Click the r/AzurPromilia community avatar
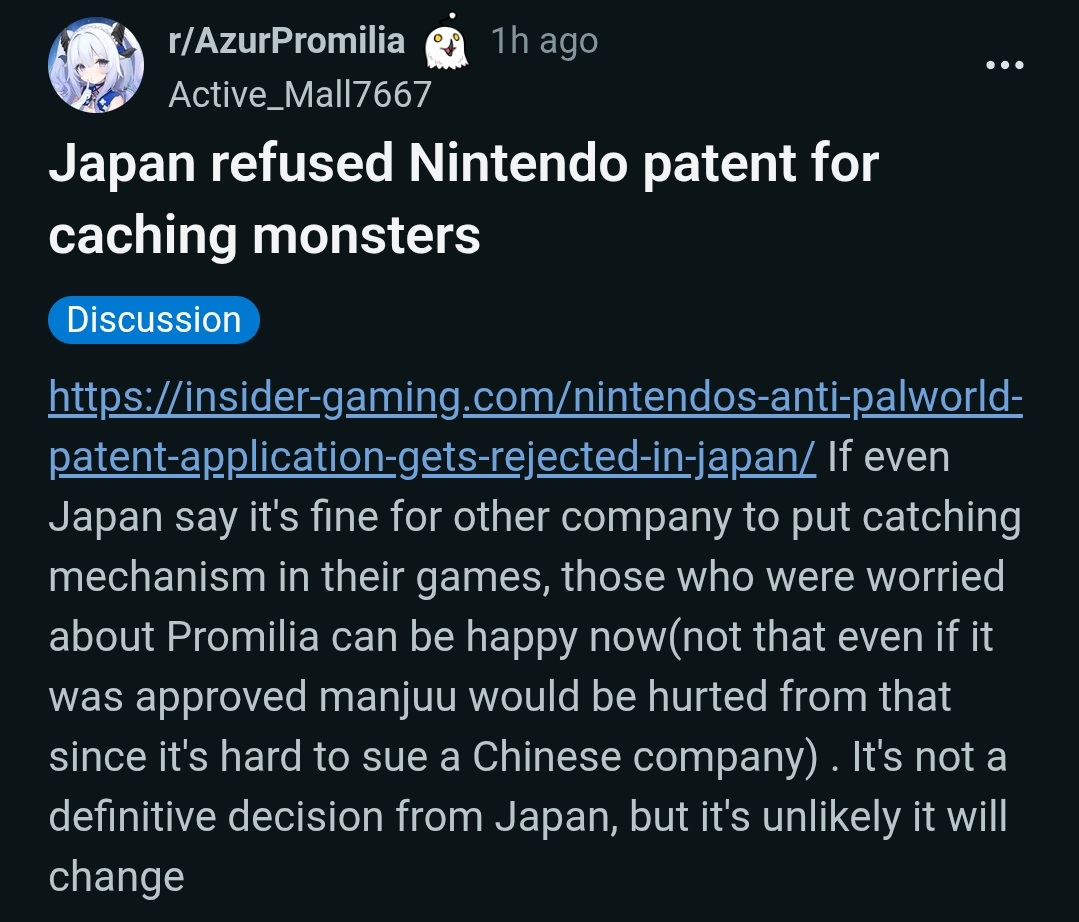The height and width of the screenshot is (922, 1079). coord(96,66)
